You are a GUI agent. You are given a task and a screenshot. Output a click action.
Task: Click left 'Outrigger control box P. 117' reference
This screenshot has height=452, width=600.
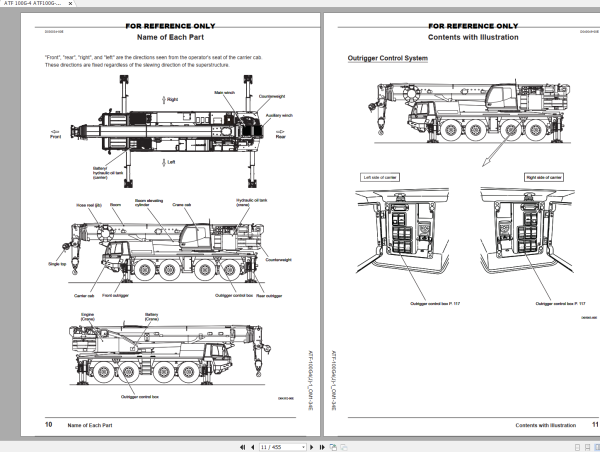coord(435,304)
